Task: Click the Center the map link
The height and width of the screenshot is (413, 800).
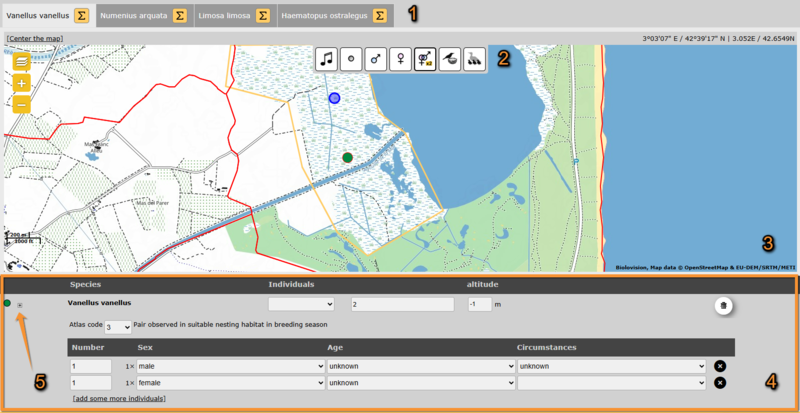Action: click(34, 39)
